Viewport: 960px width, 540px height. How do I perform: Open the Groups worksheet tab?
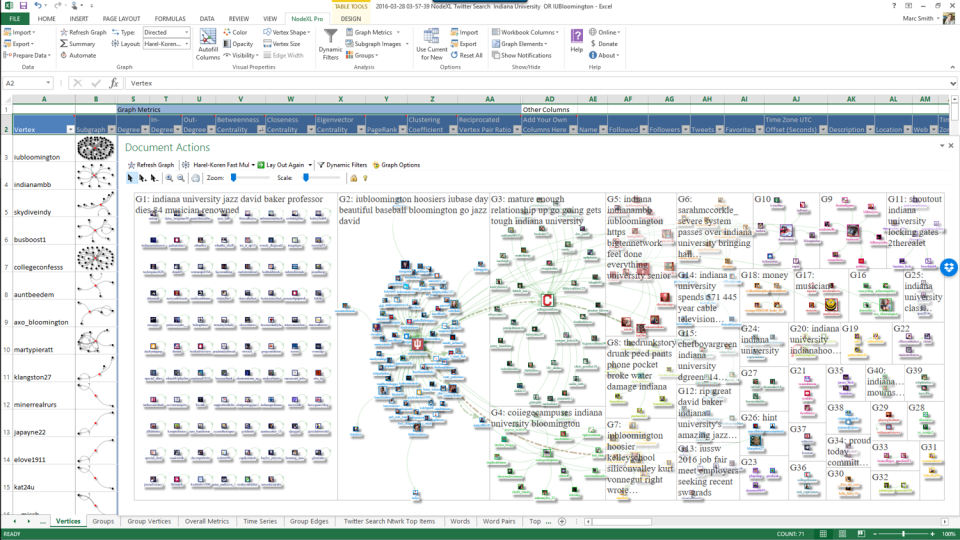(103, 522)
